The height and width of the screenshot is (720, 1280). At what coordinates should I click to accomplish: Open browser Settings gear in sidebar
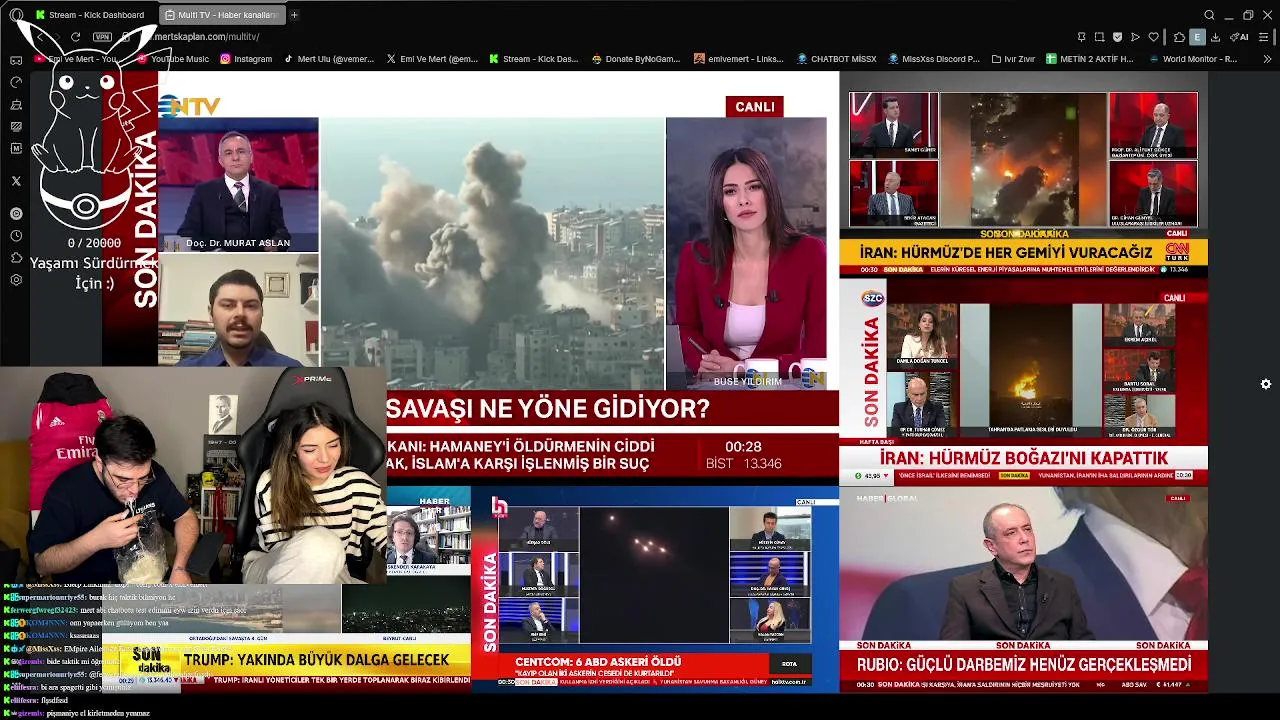[x=16, y=280]
